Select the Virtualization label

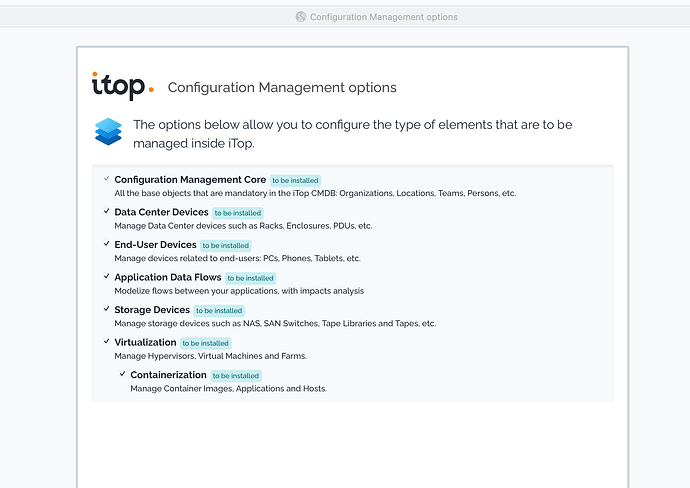click(x=145, y=342)
